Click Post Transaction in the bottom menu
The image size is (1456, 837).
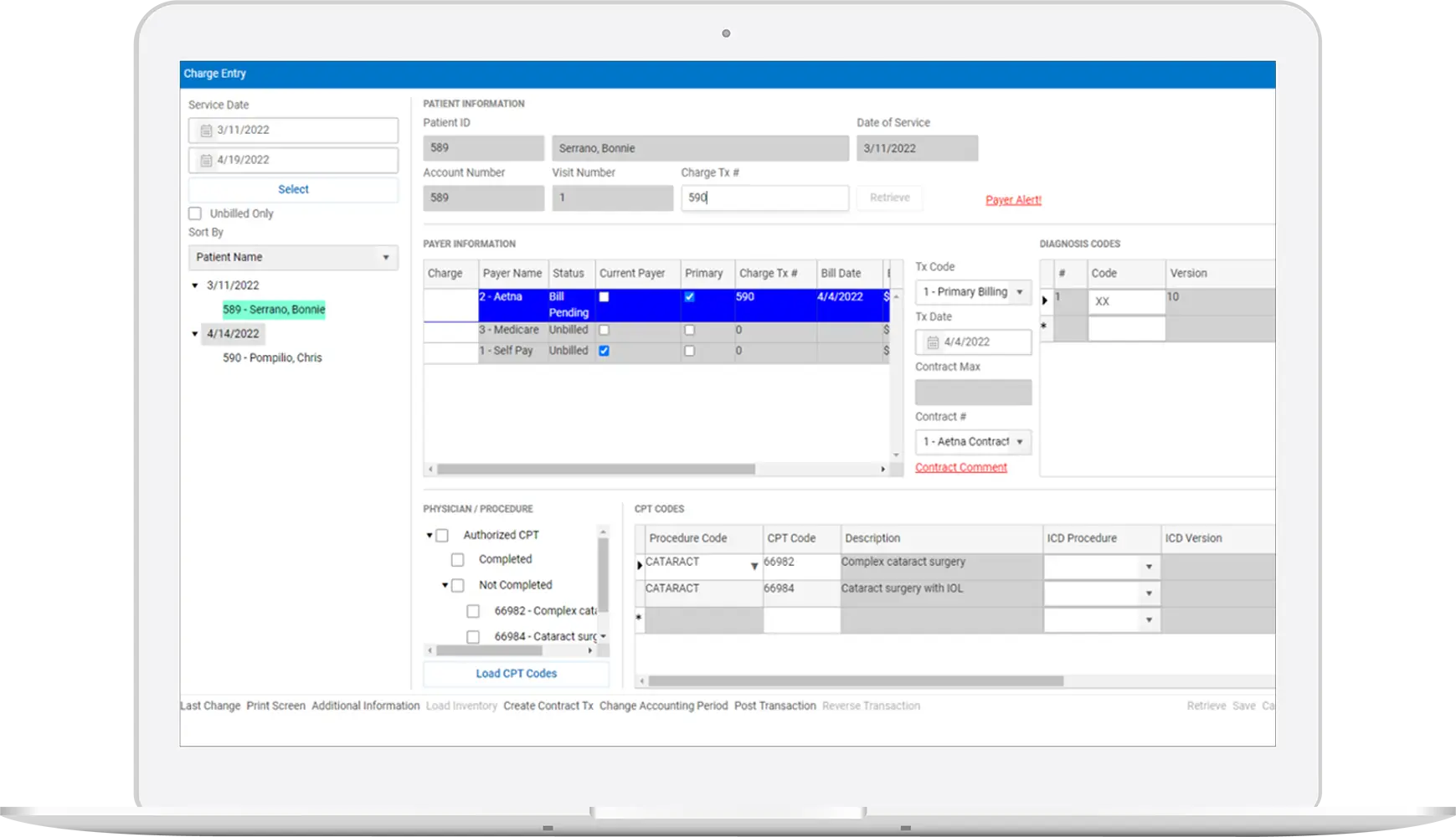(774, 706)
